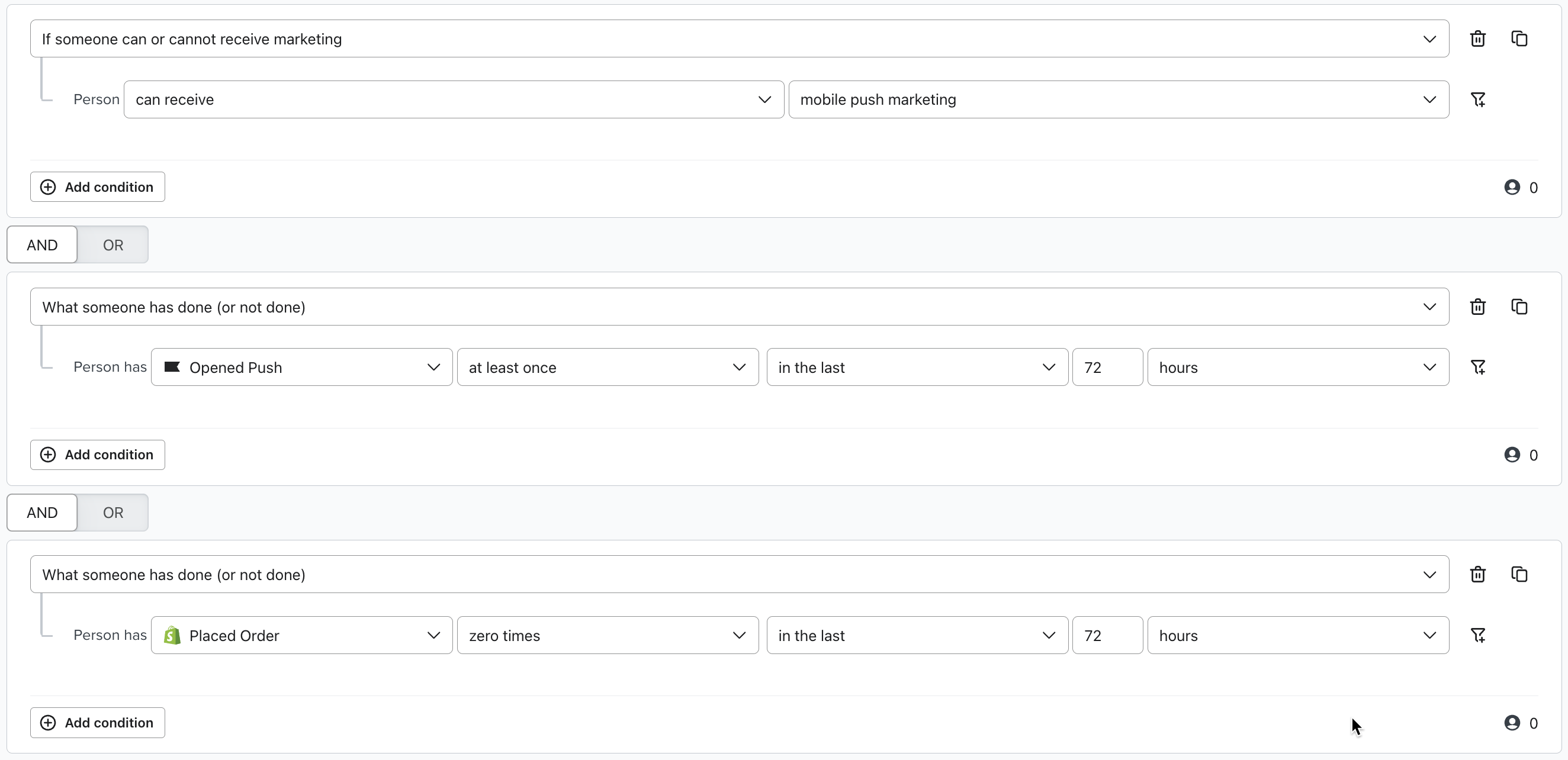Switch second group connector to OR
The width and height of the screenshot is (1568, 760).
click(113, 513)
